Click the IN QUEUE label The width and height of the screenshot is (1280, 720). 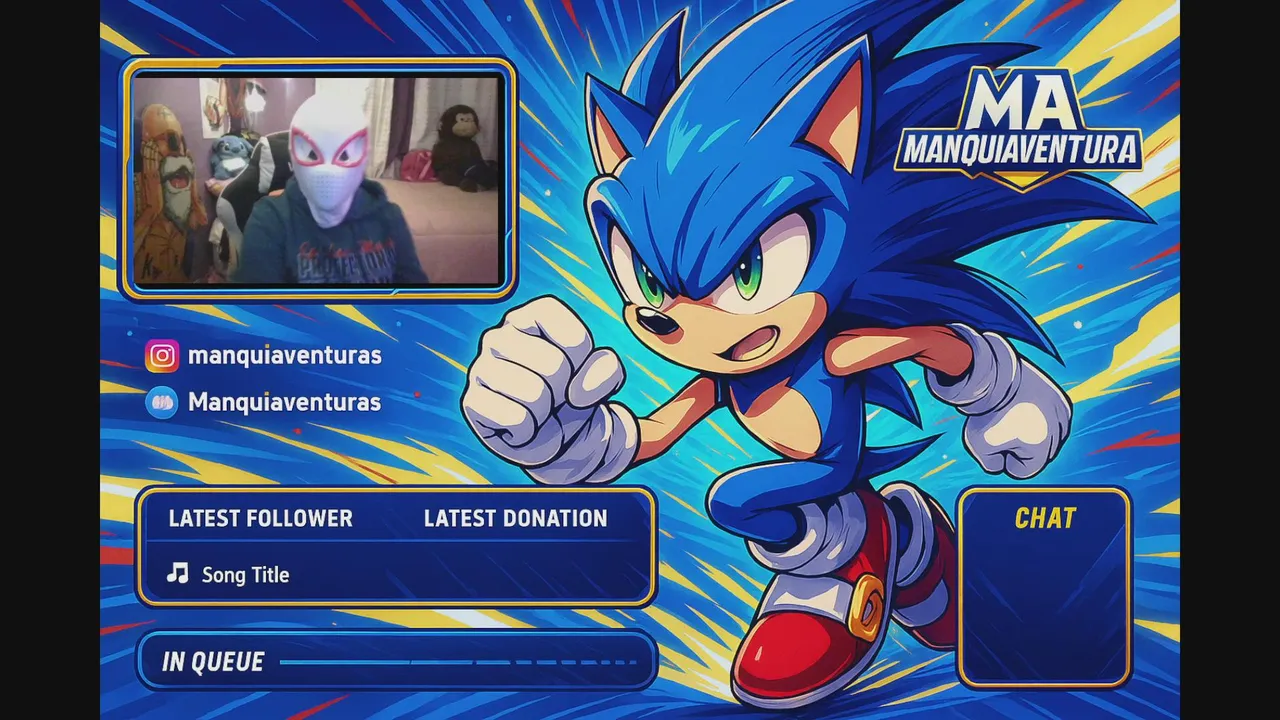tap(213, 662)
